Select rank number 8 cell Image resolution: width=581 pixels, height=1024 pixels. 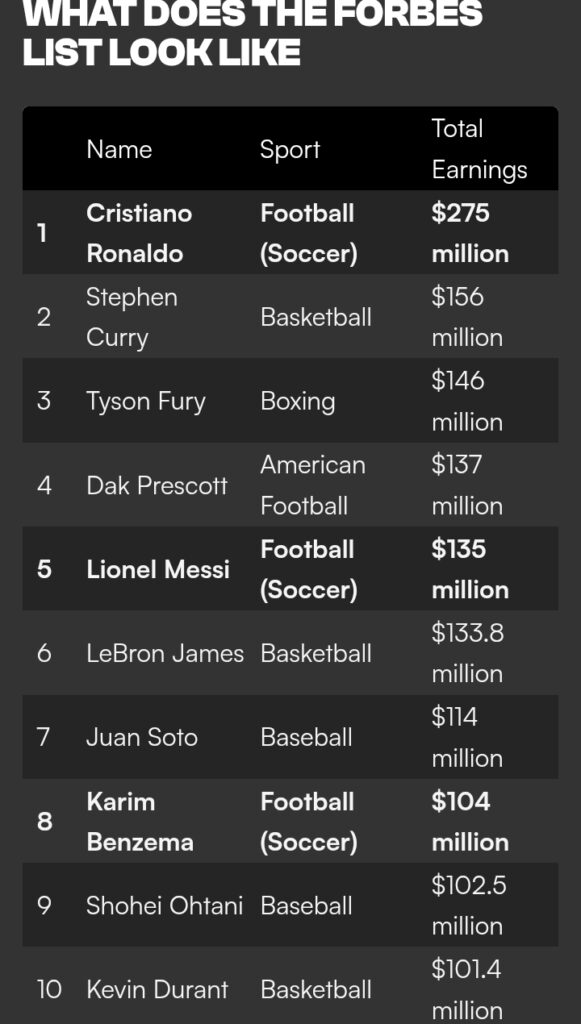[x=44, y=822]
